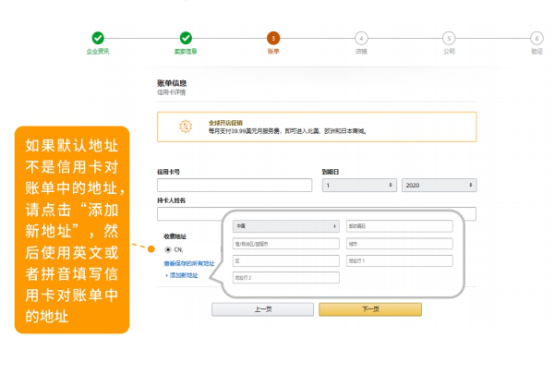Image resolution: width=554 pixels, height=374 pixels.
Task: Click the completed 卖家信息 step checkmark
Action: (x=186, y=37)
